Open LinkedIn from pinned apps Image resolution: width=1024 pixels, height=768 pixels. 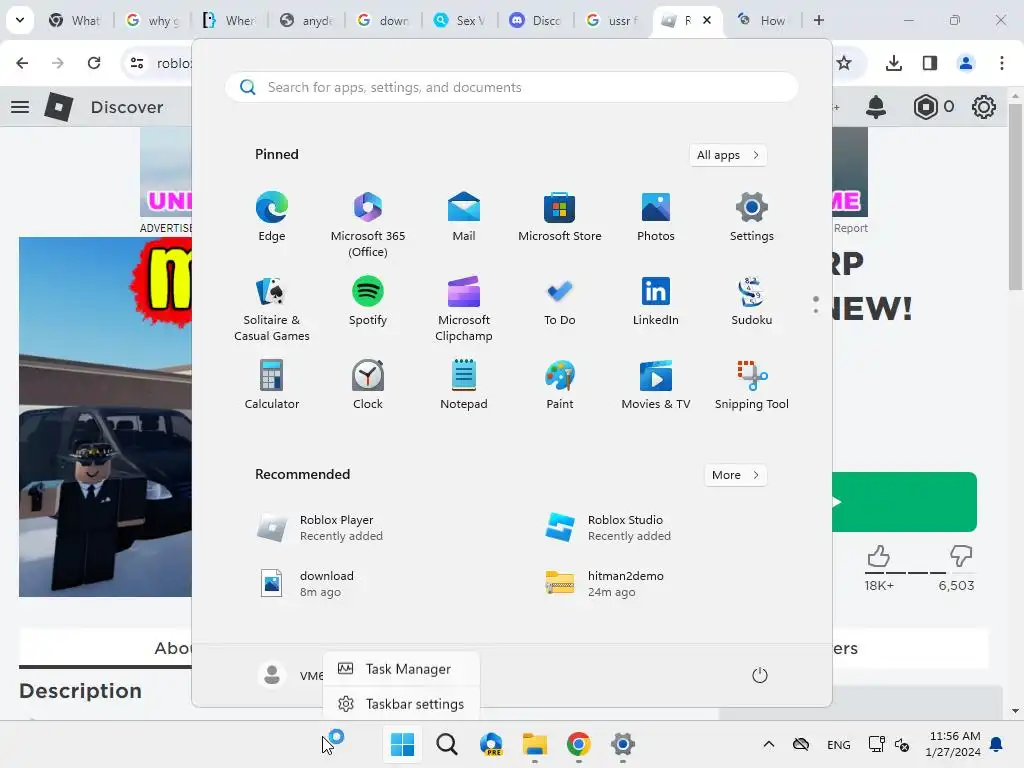pyautogui.click(x=656, y=300)
